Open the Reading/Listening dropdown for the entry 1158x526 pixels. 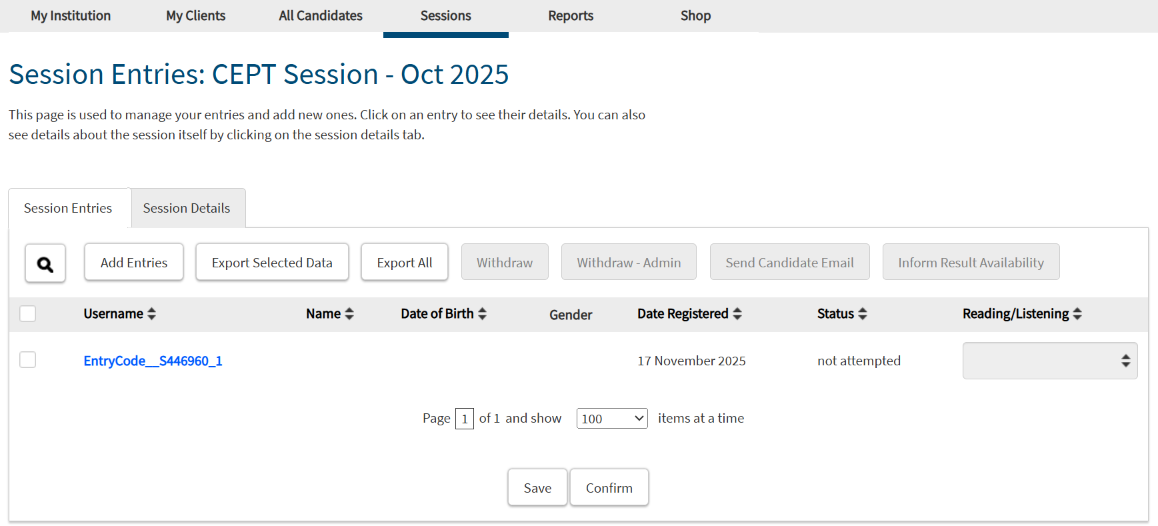1049,361
